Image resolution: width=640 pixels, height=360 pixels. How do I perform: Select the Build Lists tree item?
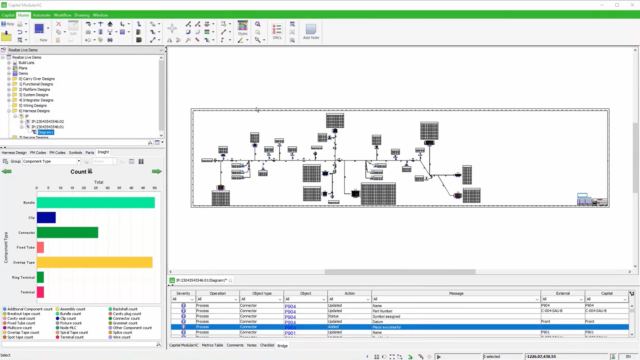point(26,63)
